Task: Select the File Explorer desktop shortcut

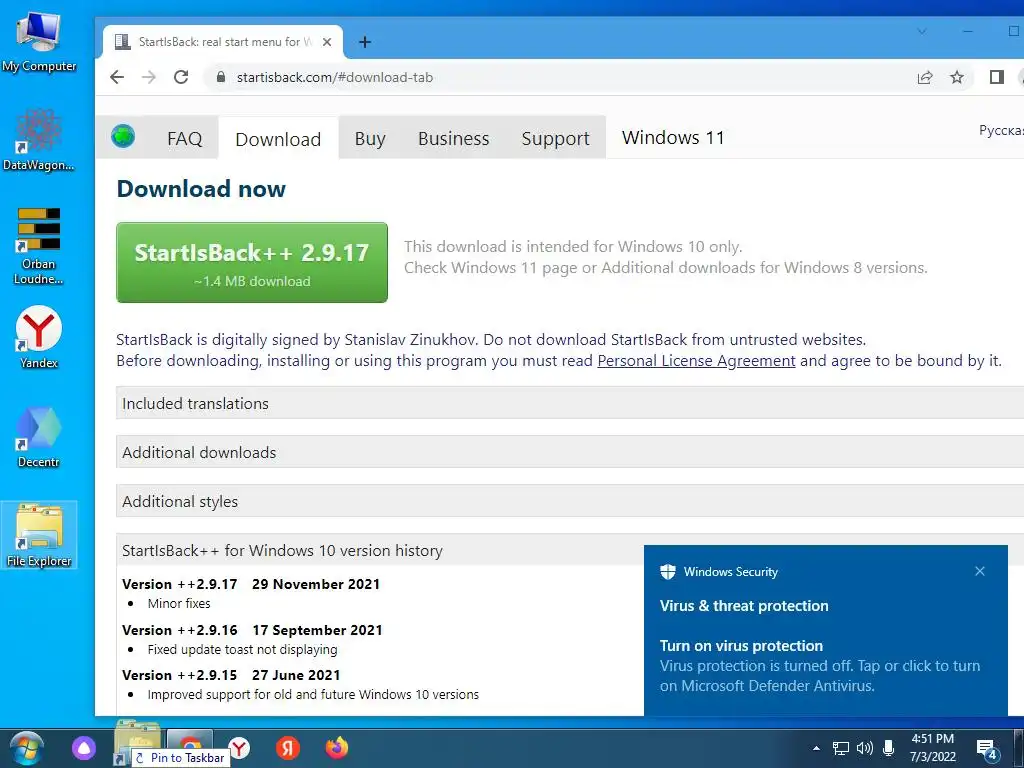Action: [x=39, y=535]
